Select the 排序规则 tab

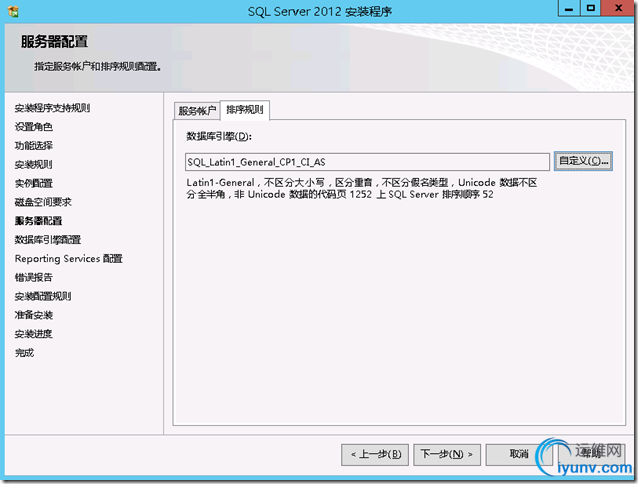pos(245,110)
